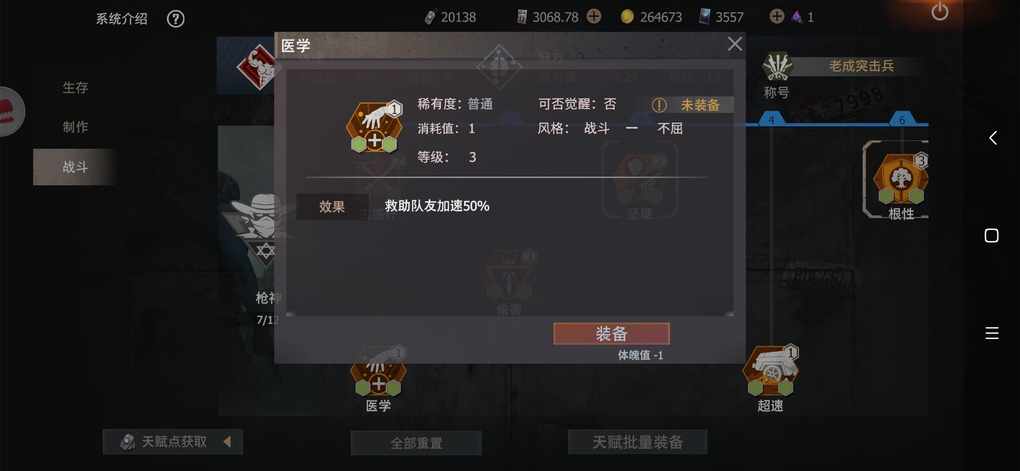
Task: Select the 超速 talent icon
Action: pyautogui.click(x=770, y=371)
